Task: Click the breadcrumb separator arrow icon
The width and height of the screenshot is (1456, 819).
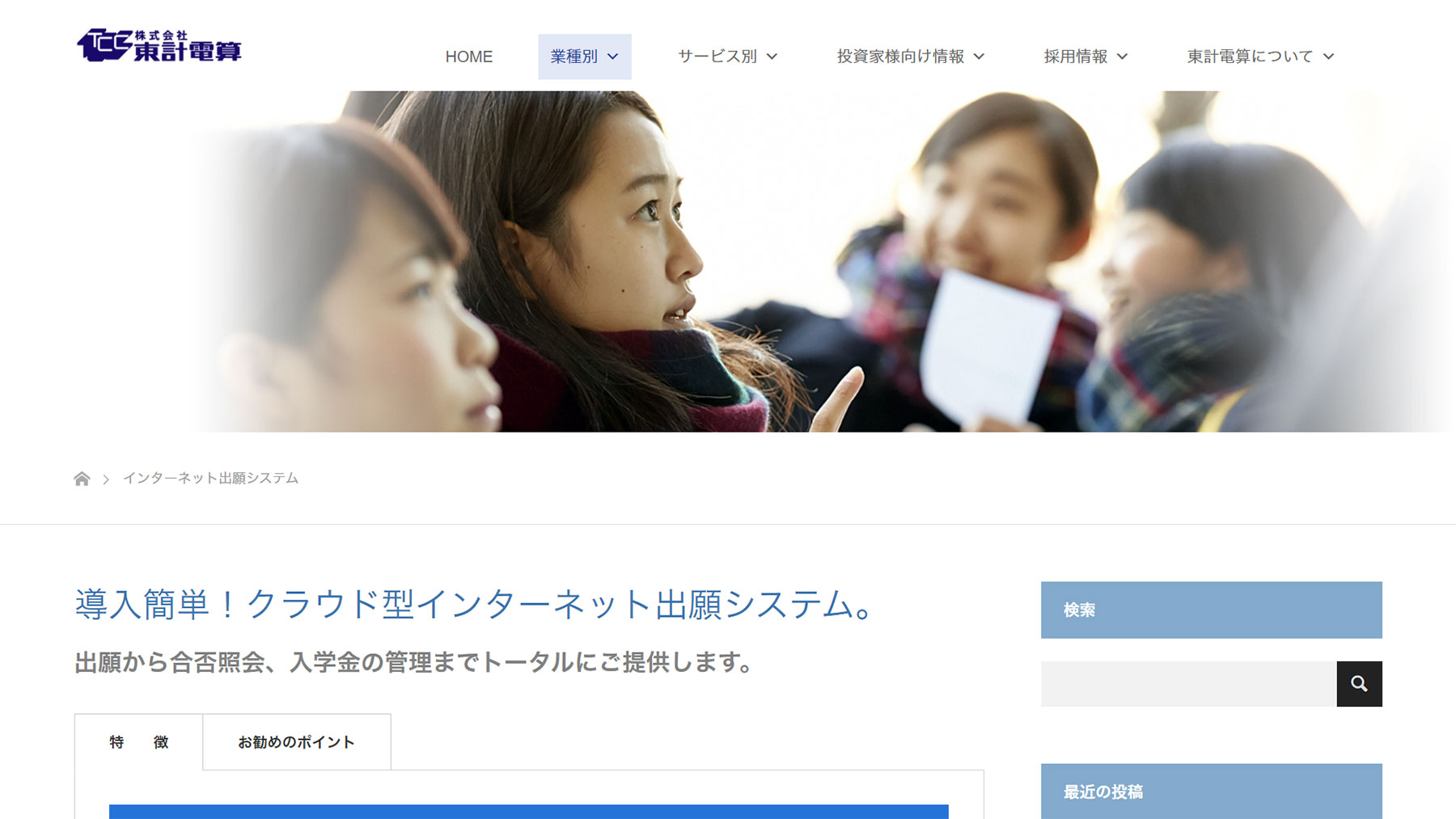Action: 106,479
